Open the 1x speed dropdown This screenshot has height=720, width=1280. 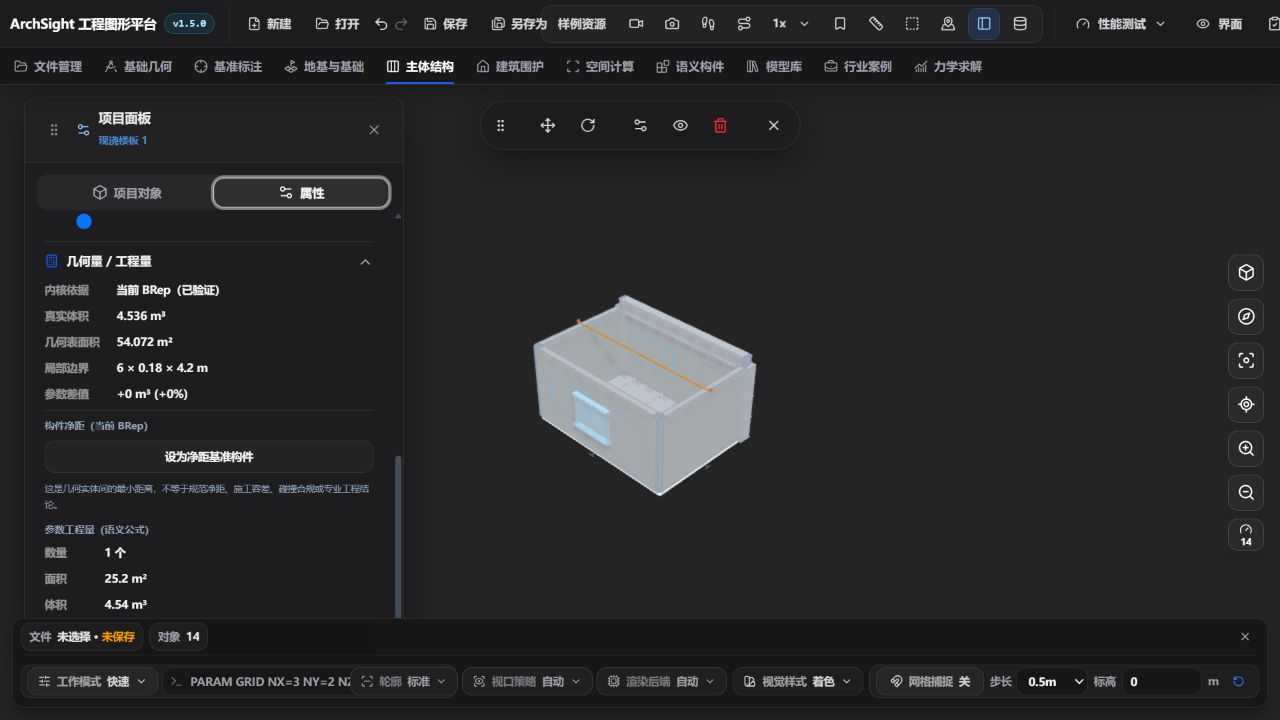point(790,24)
